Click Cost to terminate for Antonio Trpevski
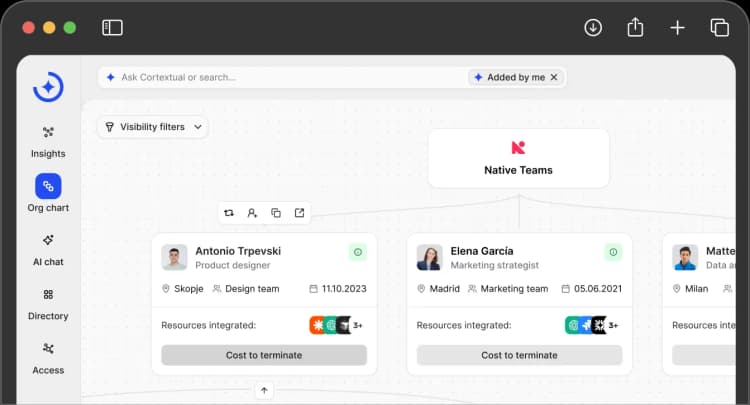Screen dimensions: 750x405 click(x=264, y=355)
